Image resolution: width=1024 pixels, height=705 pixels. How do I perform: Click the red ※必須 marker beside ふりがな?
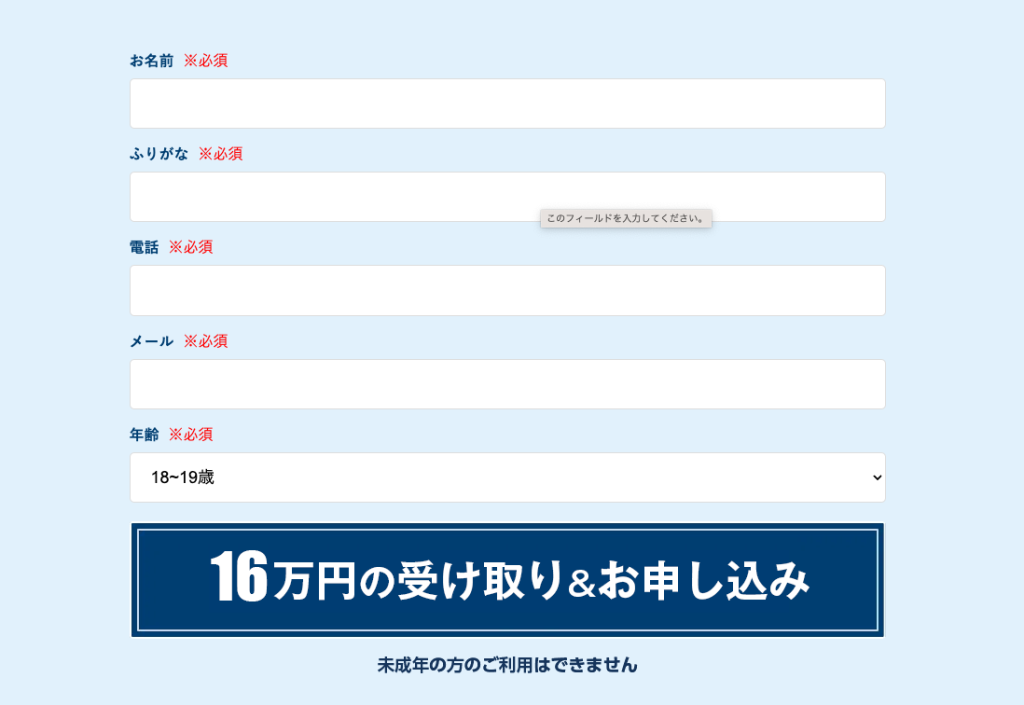[x=220, y=154]
